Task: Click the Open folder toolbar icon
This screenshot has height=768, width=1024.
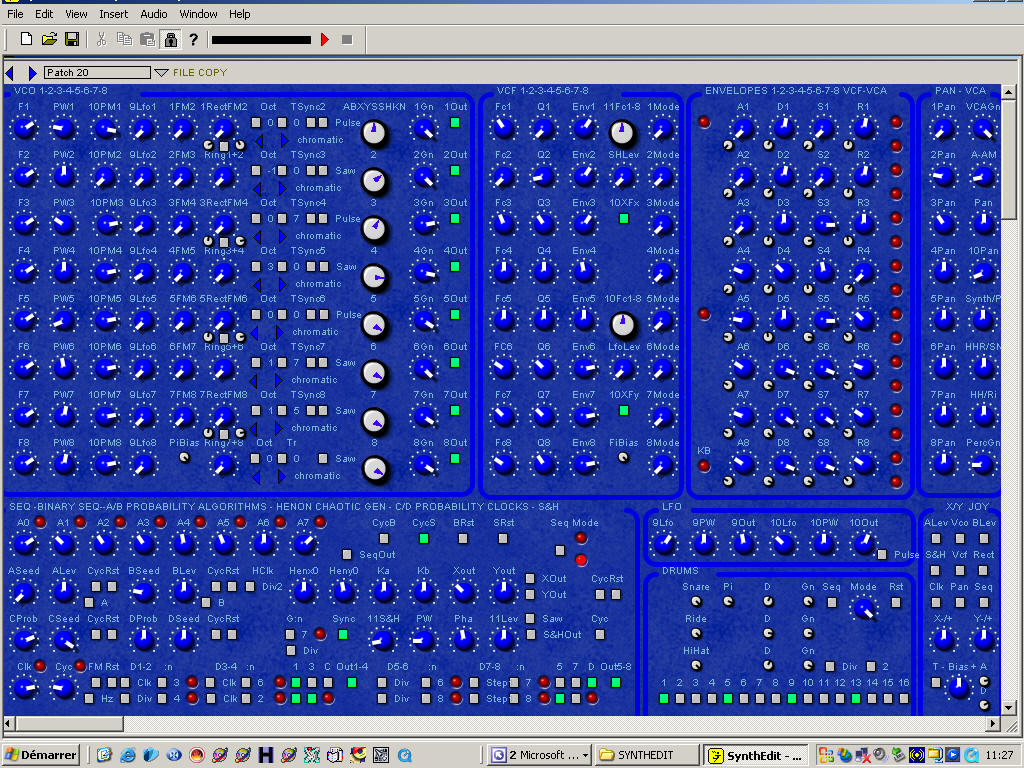Action: tap(49, 39)
